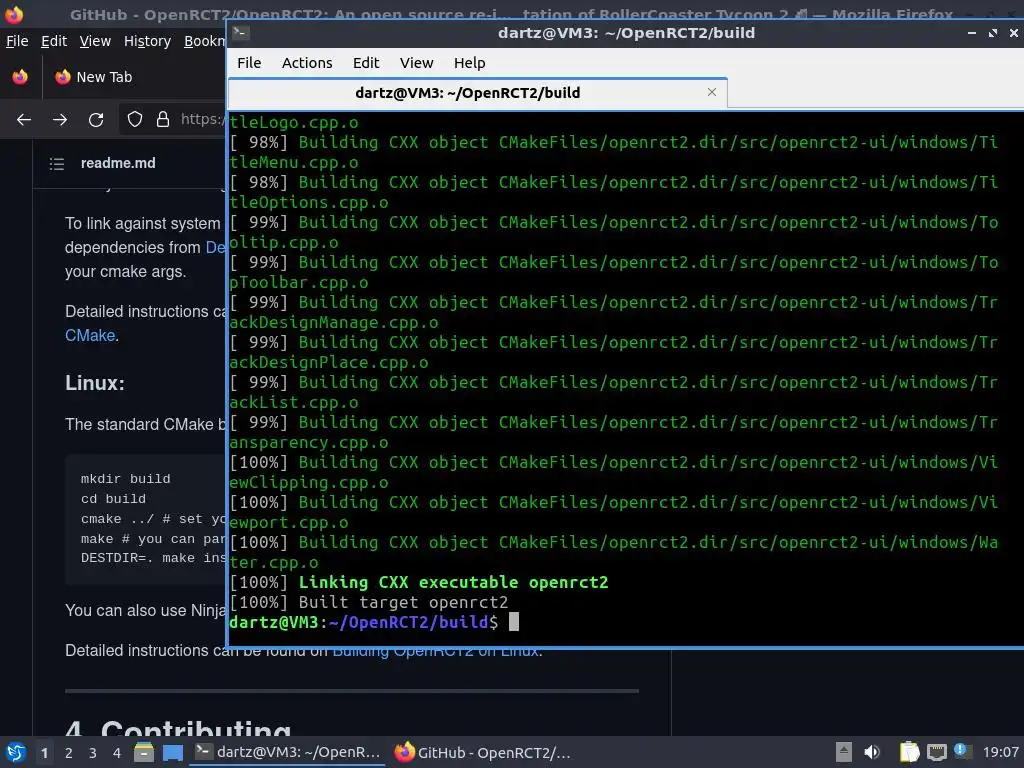
Task: Go forward in Firefox
Action: pyautogui.click(x=60, y=120)
